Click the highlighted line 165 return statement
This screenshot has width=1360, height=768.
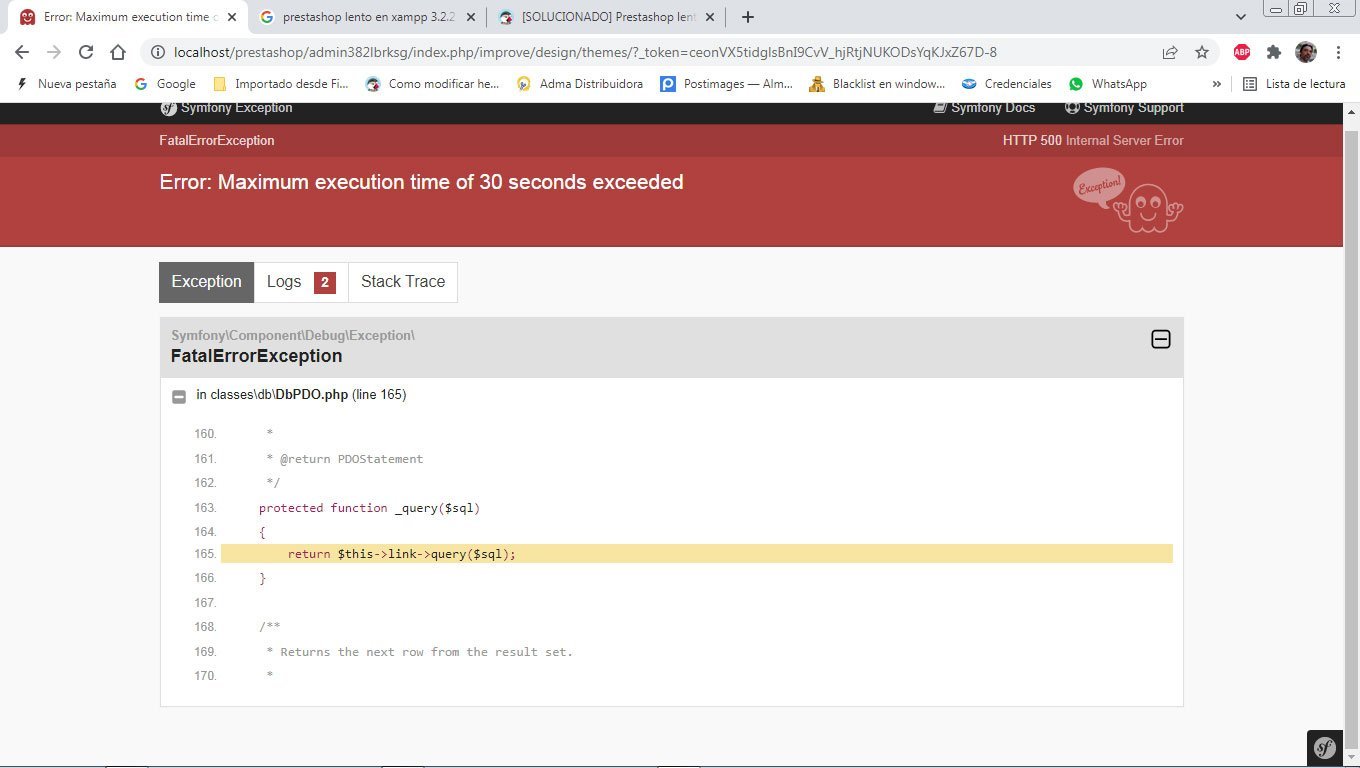697,554
